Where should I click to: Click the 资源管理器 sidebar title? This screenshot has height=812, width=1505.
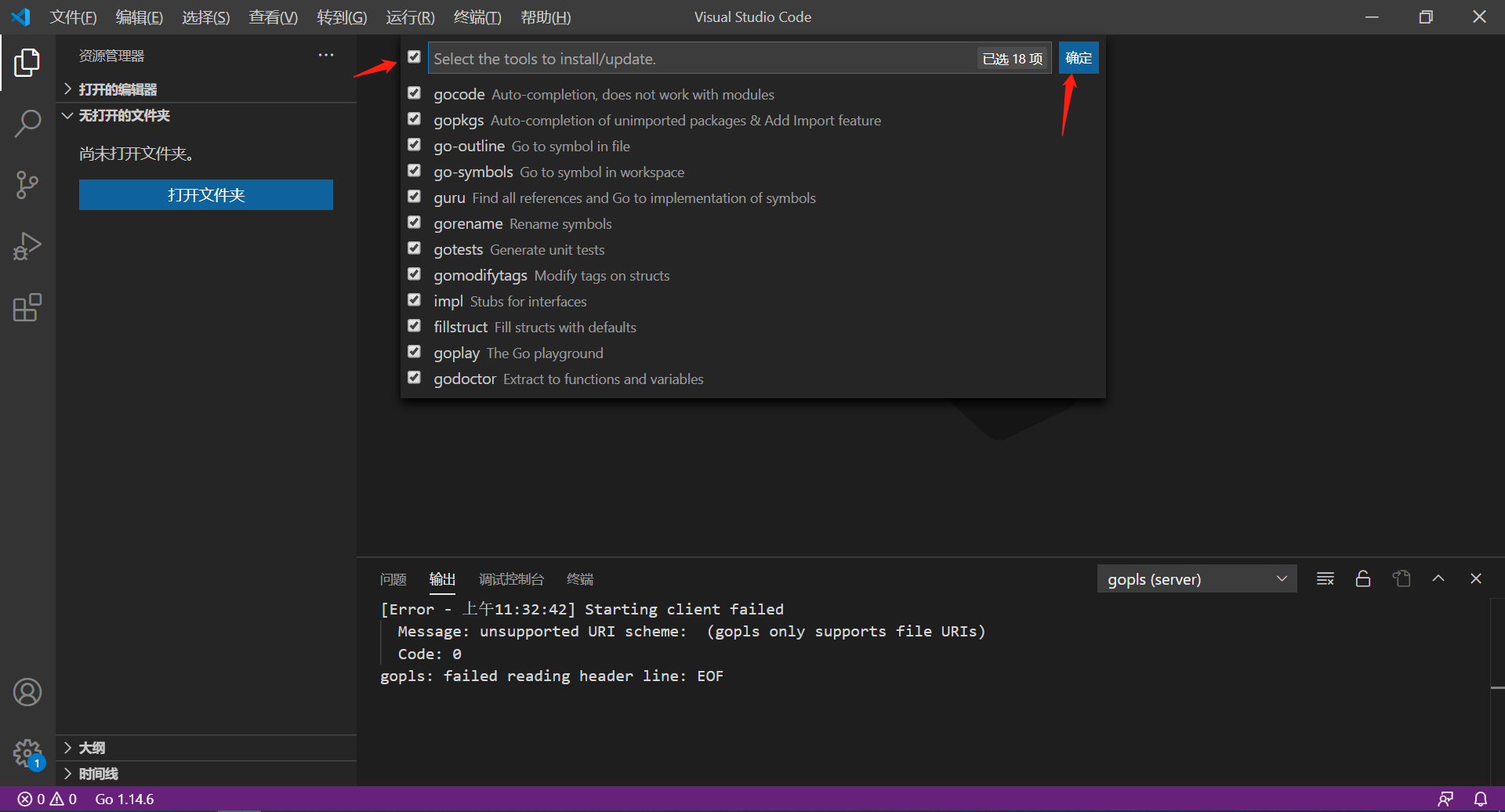[111, 56]
